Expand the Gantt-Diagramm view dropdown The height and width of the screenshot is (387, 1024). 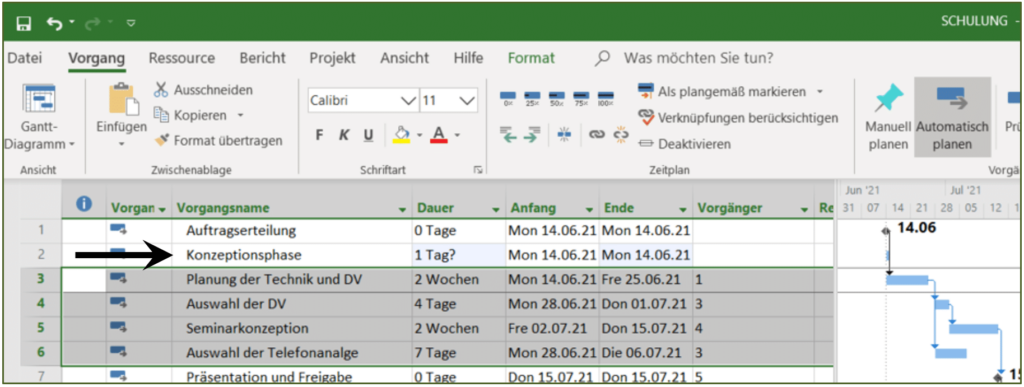click(x=71, y=144)
